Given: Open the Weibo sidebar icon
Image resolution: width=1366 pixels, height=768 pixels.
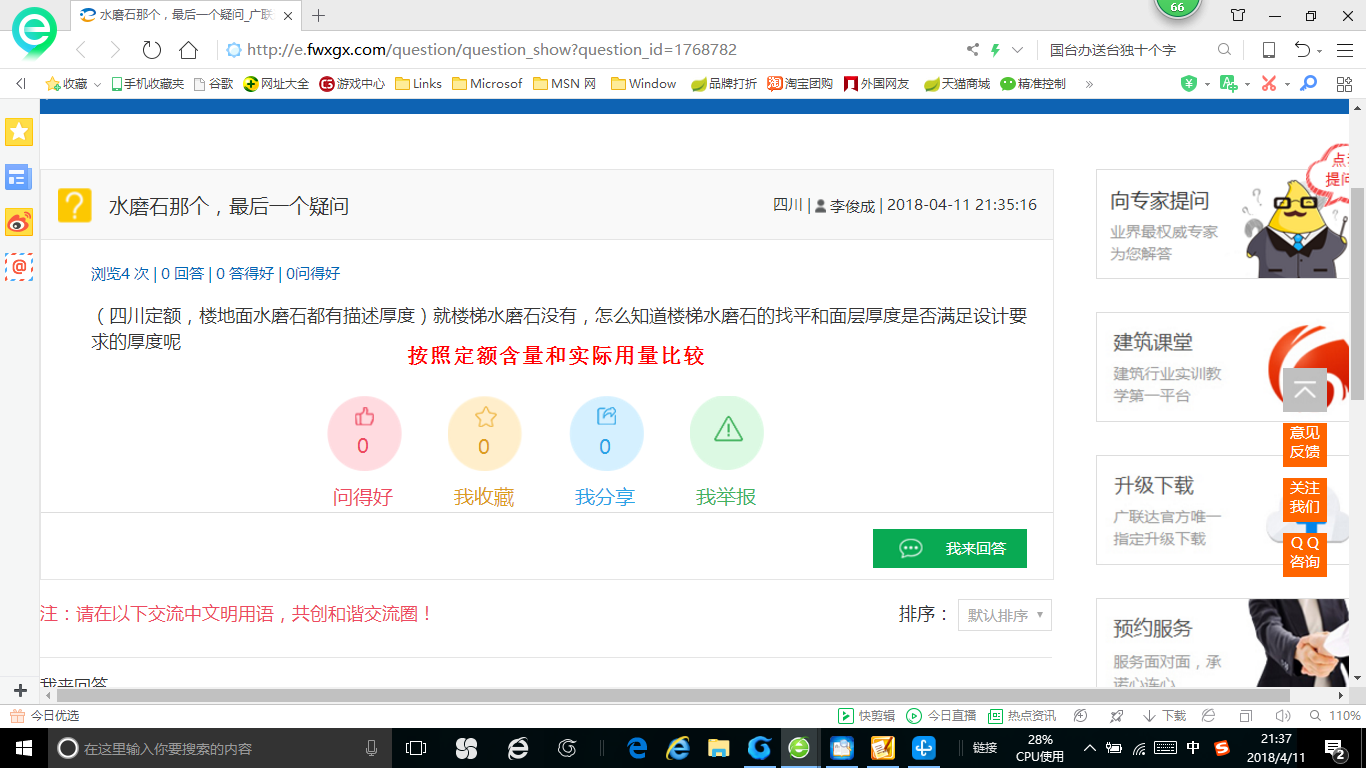Looking at the screenshot, I should (19, 222).
